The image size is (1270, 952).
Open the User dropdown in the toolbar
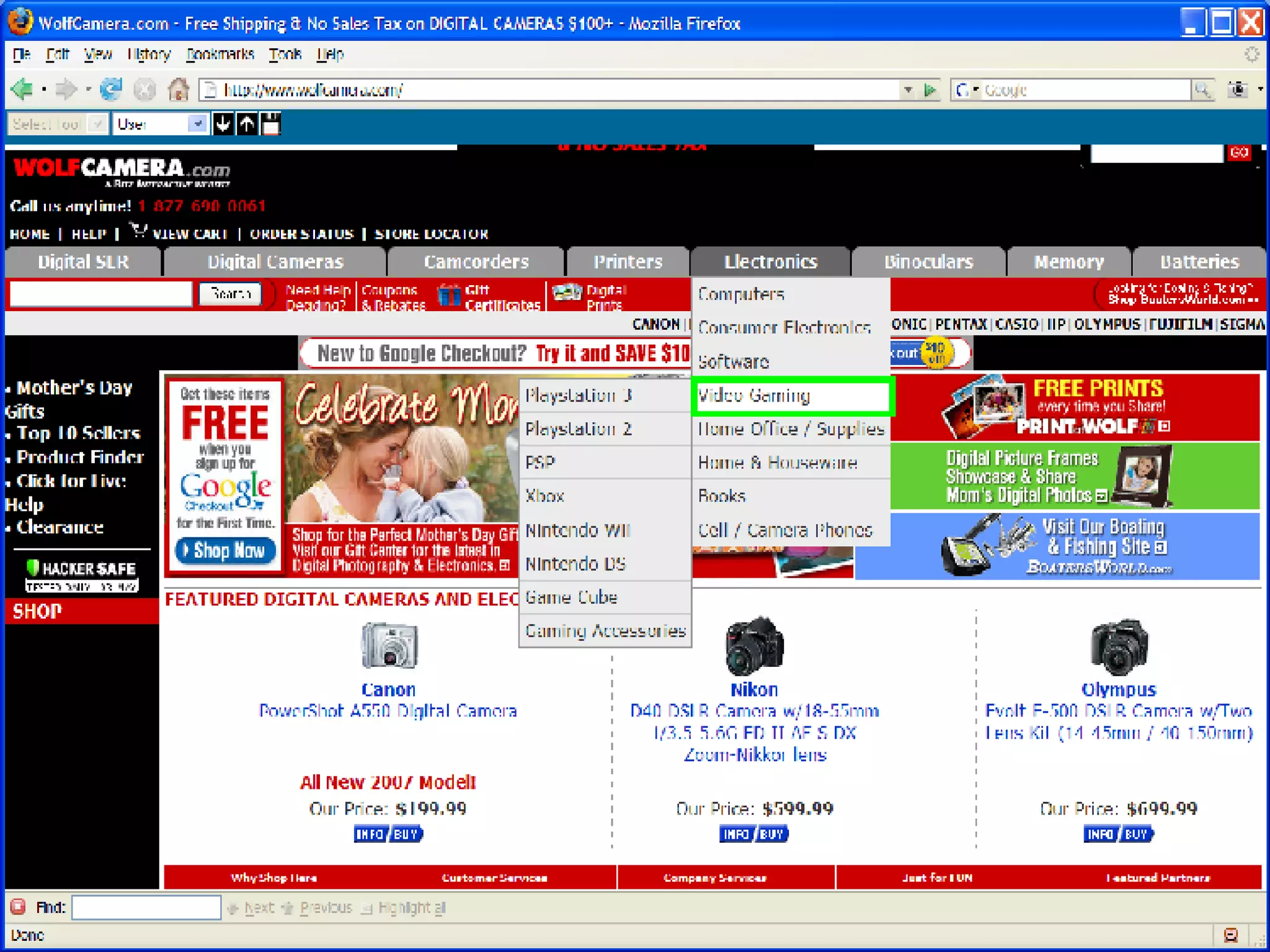197,124
